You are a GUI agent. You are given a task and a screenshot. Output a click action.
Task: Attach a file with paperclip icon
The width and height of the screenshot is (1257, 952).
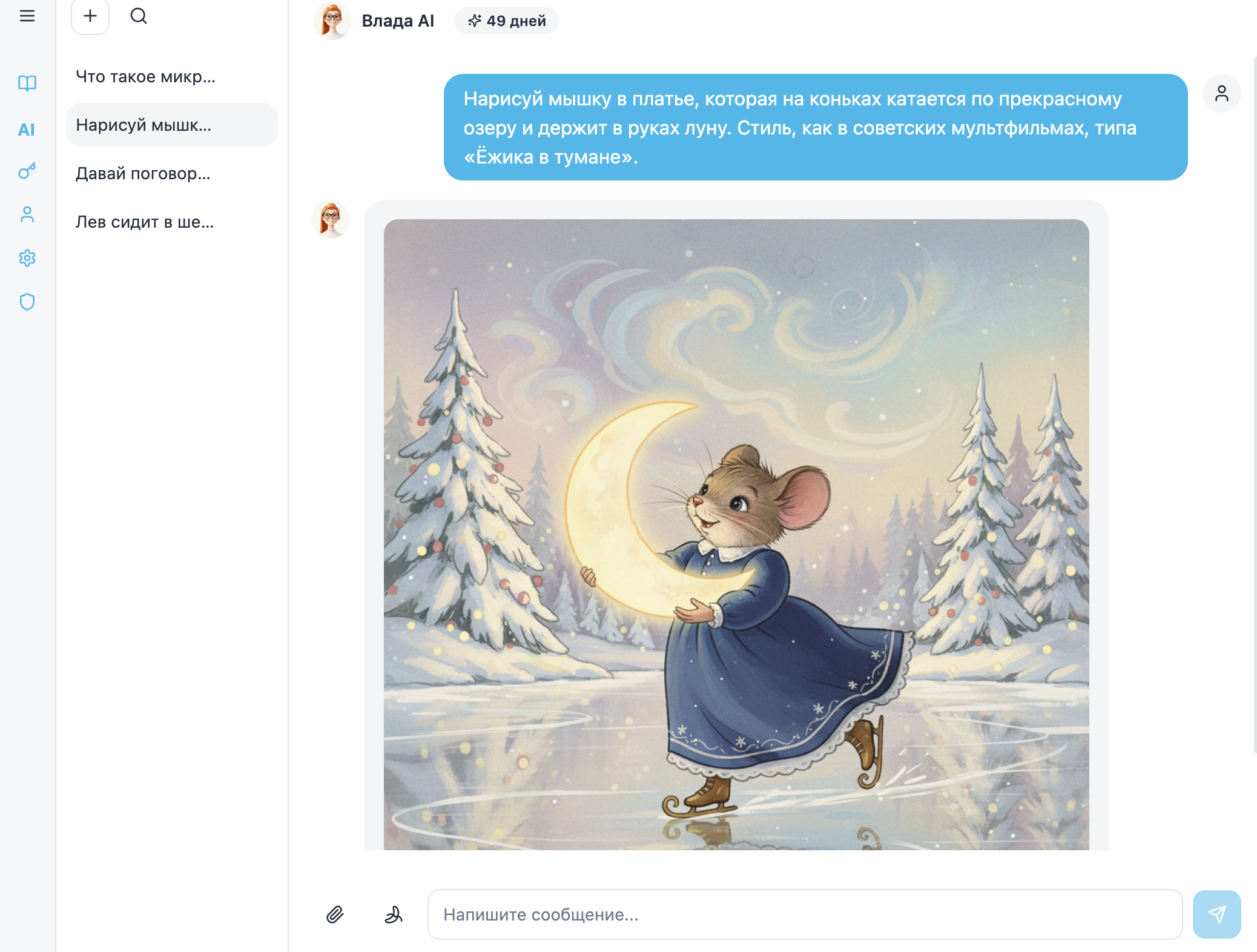(x=335, y=914)
